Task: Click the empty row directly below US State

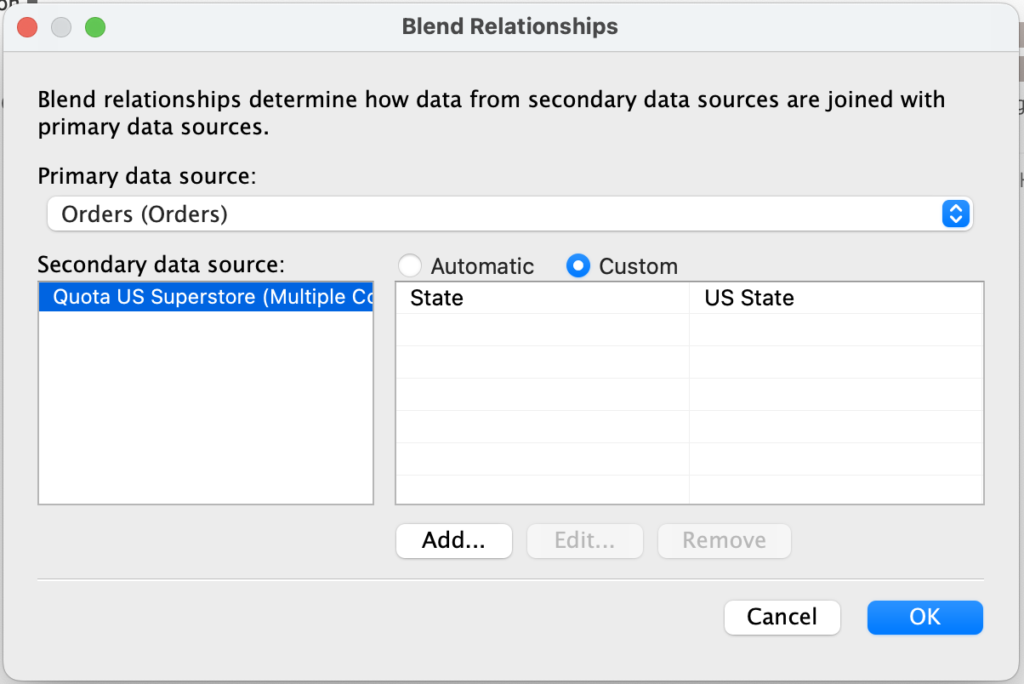Action: (x=836, y=330)
